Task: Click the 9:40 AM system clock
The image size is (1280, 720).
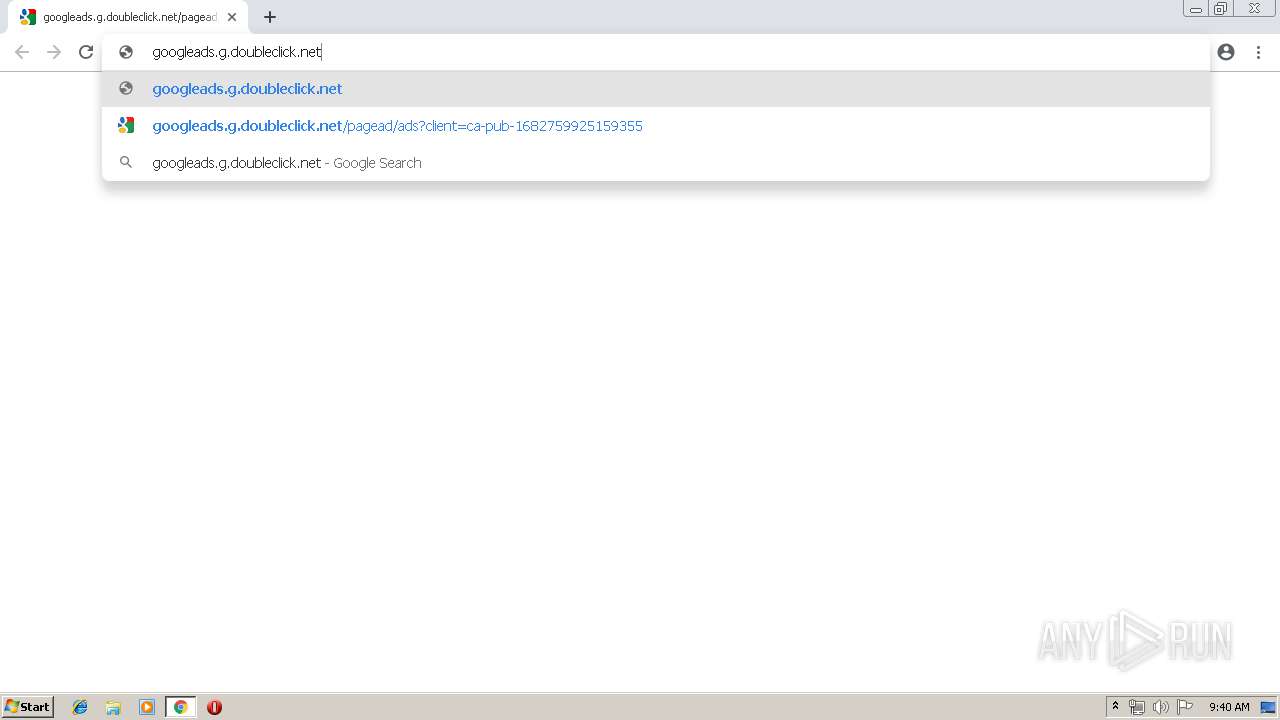Action: click(x=1229, y=707)
